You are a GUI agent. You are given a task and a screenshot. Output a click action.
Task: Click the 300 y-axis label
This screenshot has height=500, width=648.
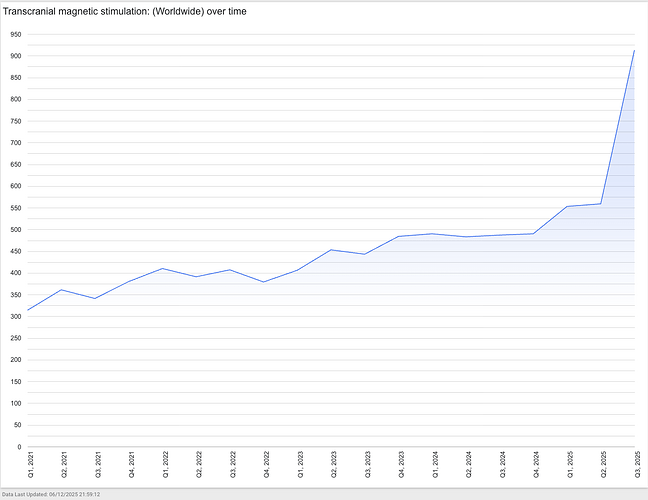[15, 317]
